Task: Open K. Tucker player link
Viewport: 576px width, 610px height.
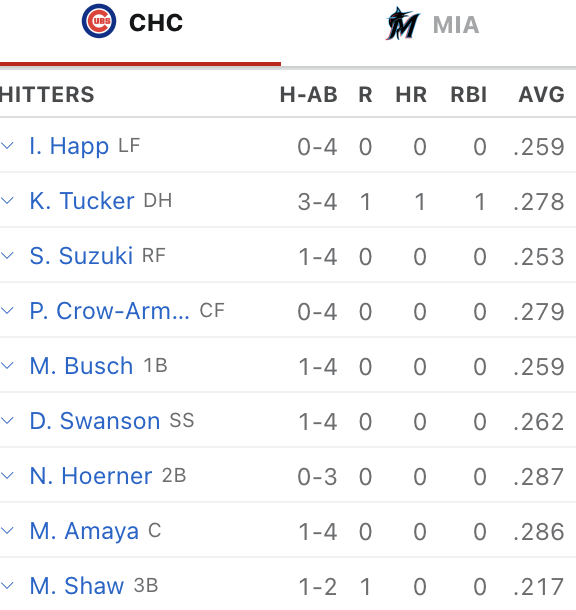Action: [82, 201]
